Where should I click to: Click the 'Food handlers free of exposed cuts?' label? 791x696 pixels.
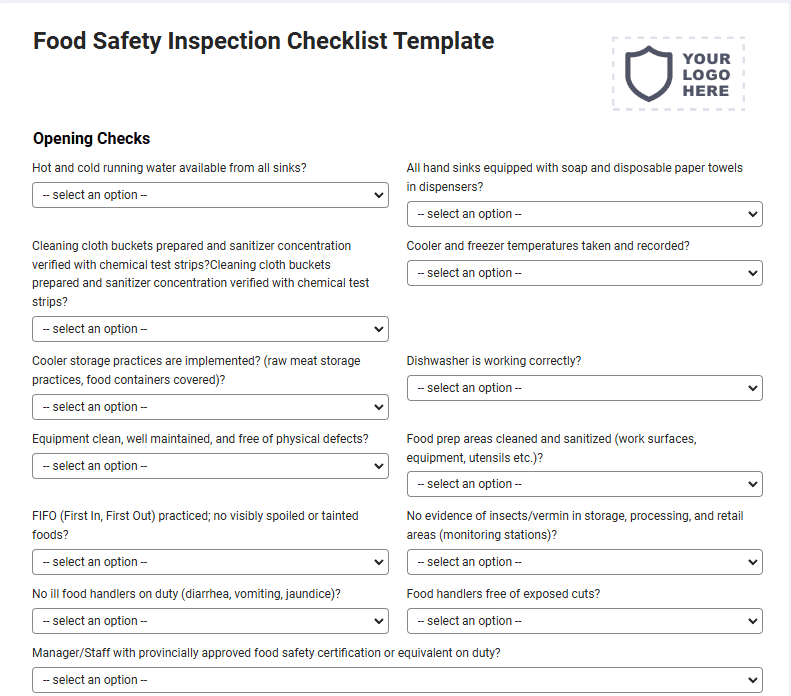pyautogui.click(x=503, y=594)
